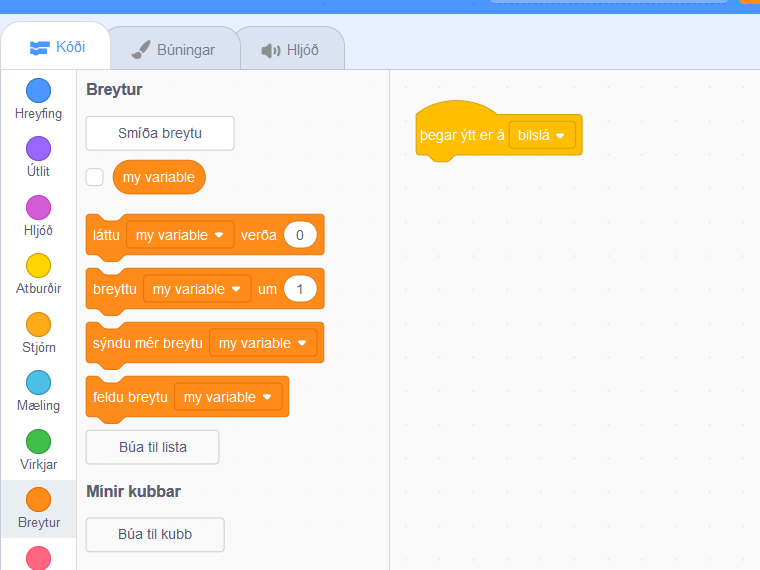
Task: Click the Mínir kubbar heading
Action: point(133,491)
